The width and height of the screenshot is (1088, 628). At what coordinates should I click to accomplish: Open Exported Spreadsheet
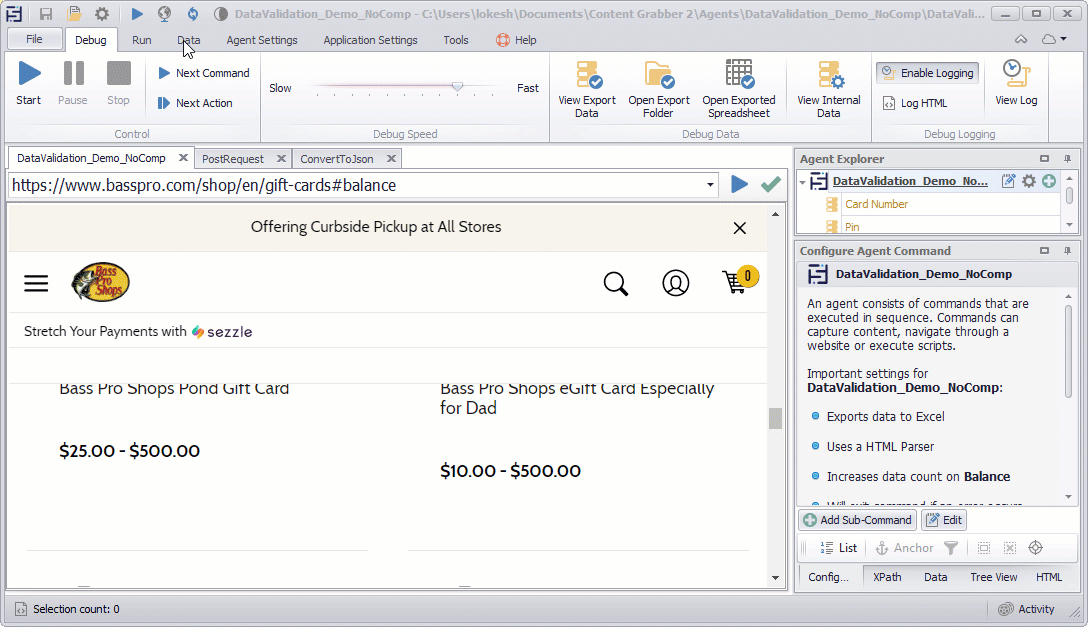tap(738, 88)
